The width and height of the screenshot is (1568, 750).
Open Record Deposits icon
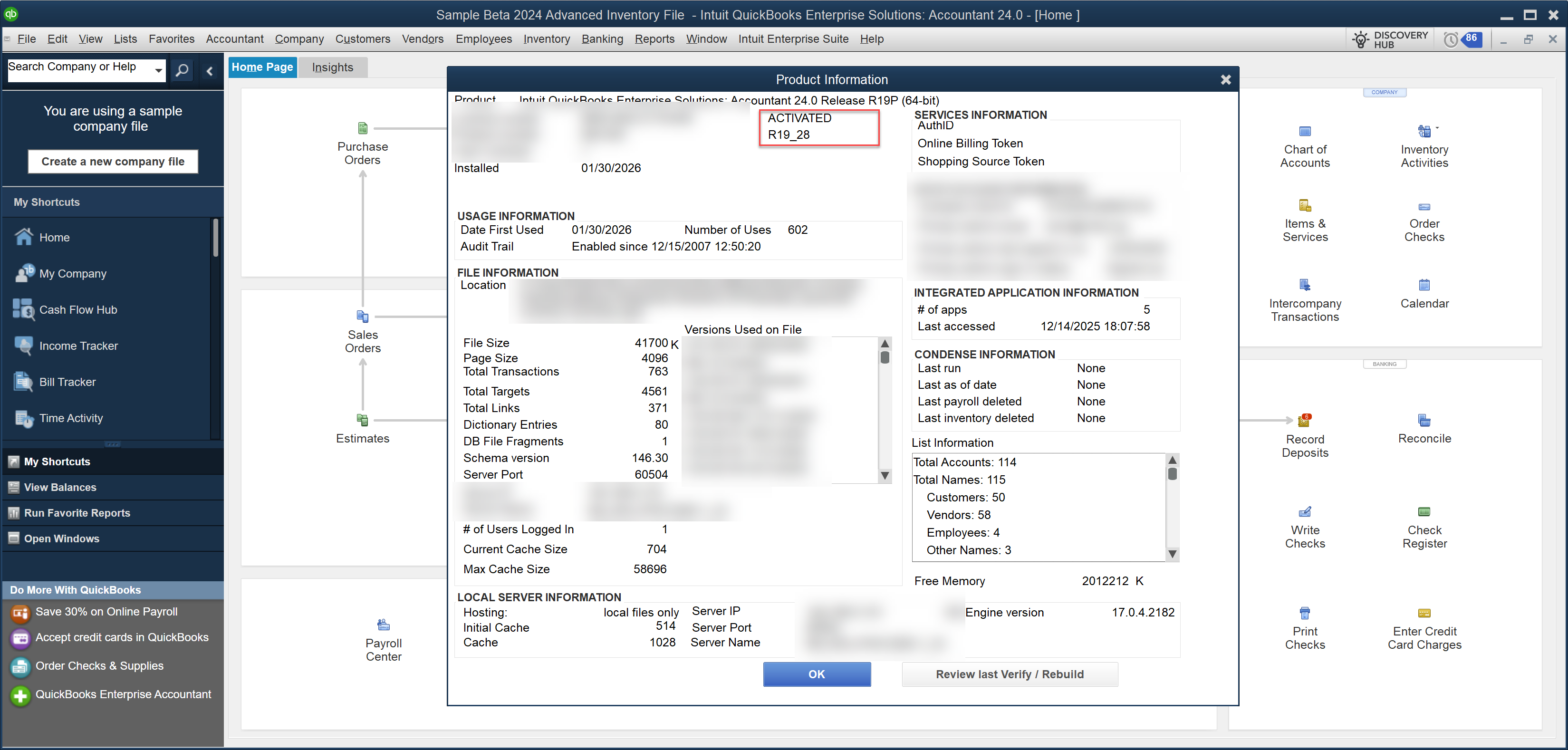pyautogui.click(x=1304, y=421)
